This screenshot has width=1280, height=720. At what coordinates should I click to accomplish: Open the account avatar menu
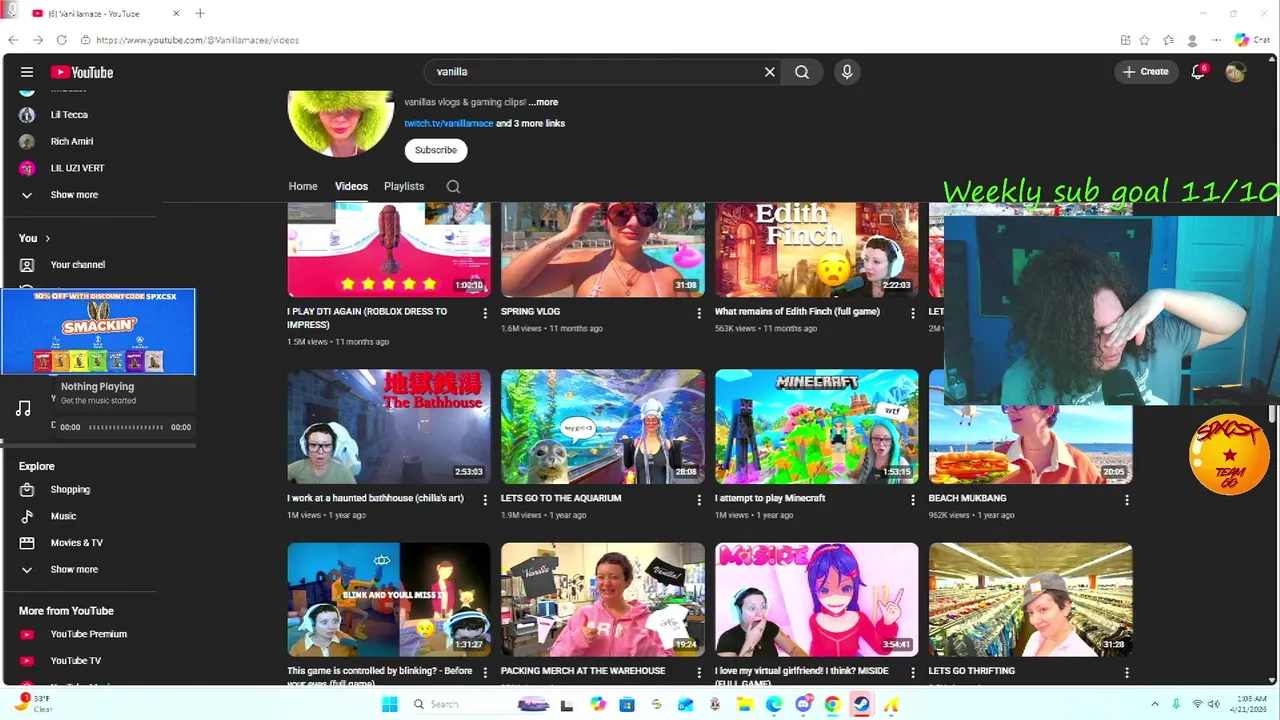click(1236, 72)
